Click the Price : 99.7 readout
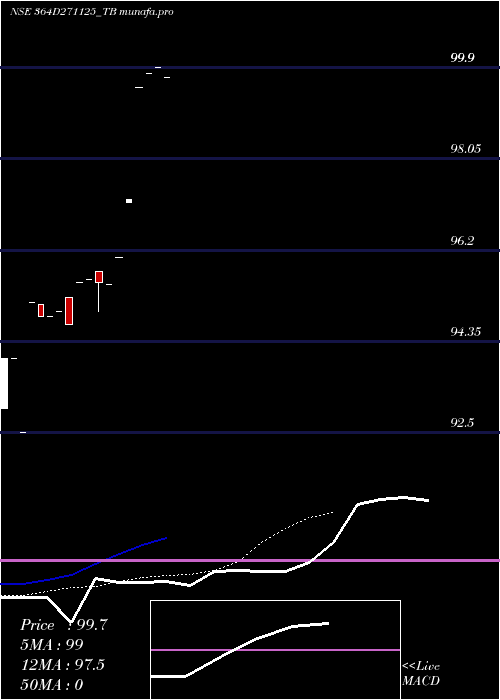Screen dimensions: 500x700 click(x=64, y=625)
